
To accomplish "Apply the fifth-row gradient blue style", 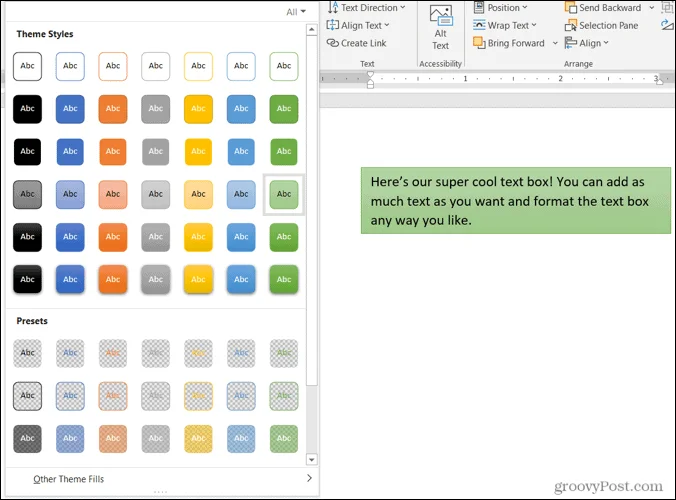I will [x=70, y=237].
